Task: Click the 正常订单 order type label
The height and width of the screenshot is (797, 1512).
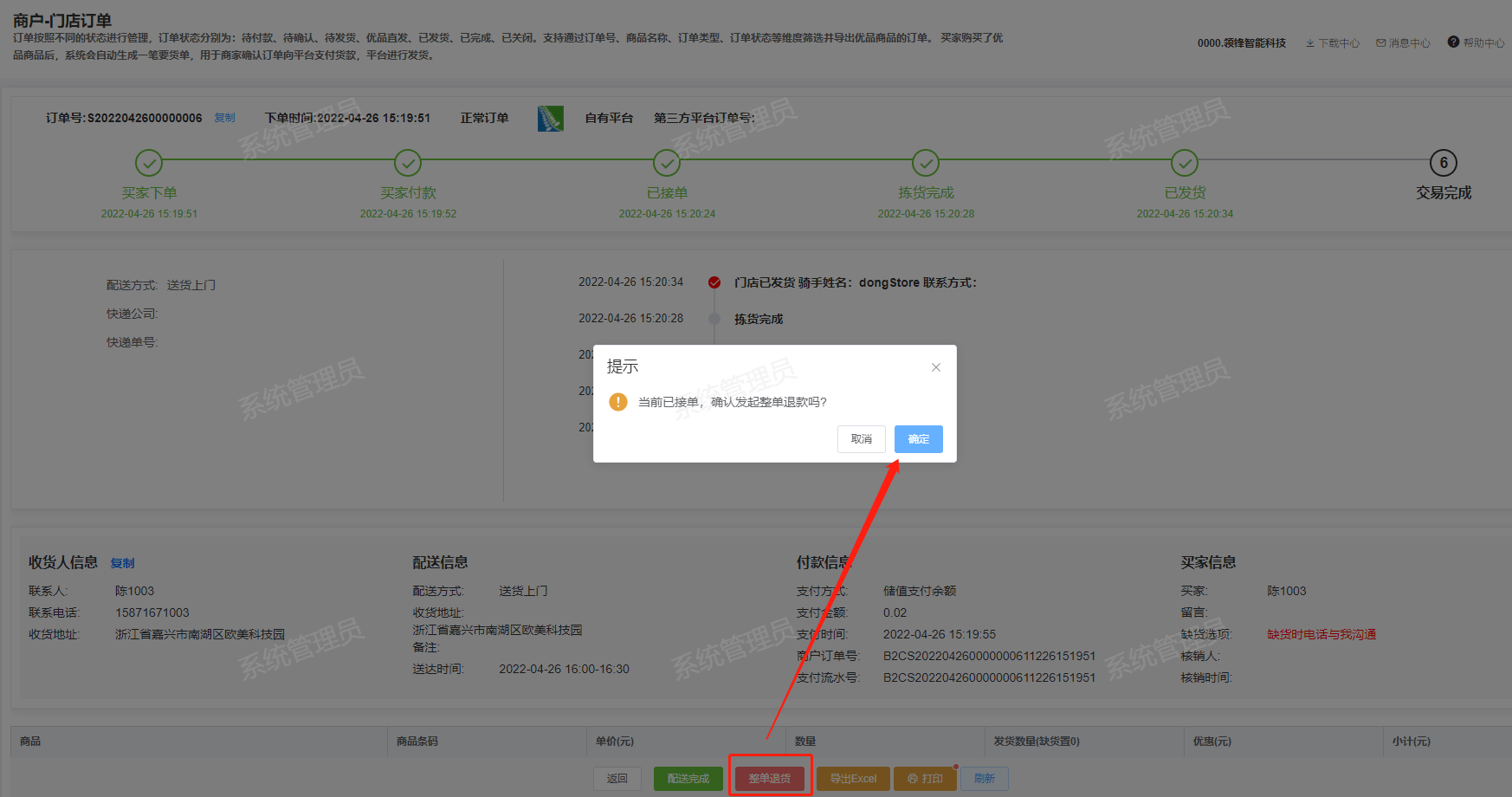Action: (x=485, y=118)
